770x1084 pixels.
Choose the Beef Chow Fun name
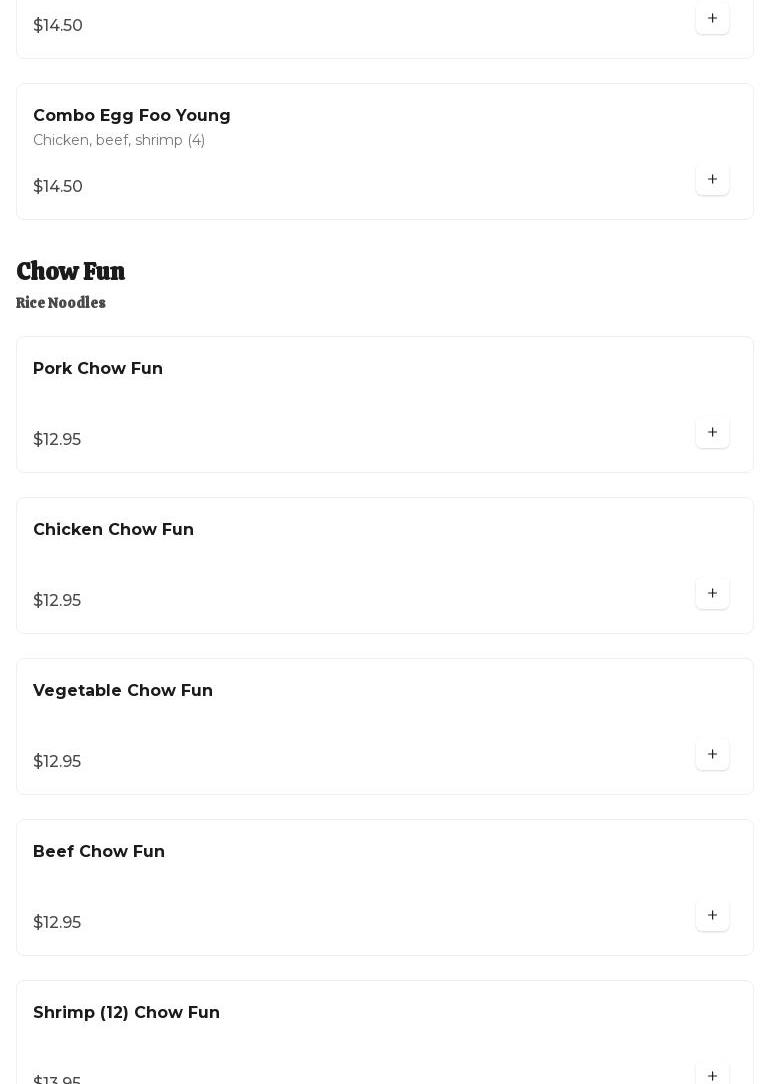coord(99,852)
